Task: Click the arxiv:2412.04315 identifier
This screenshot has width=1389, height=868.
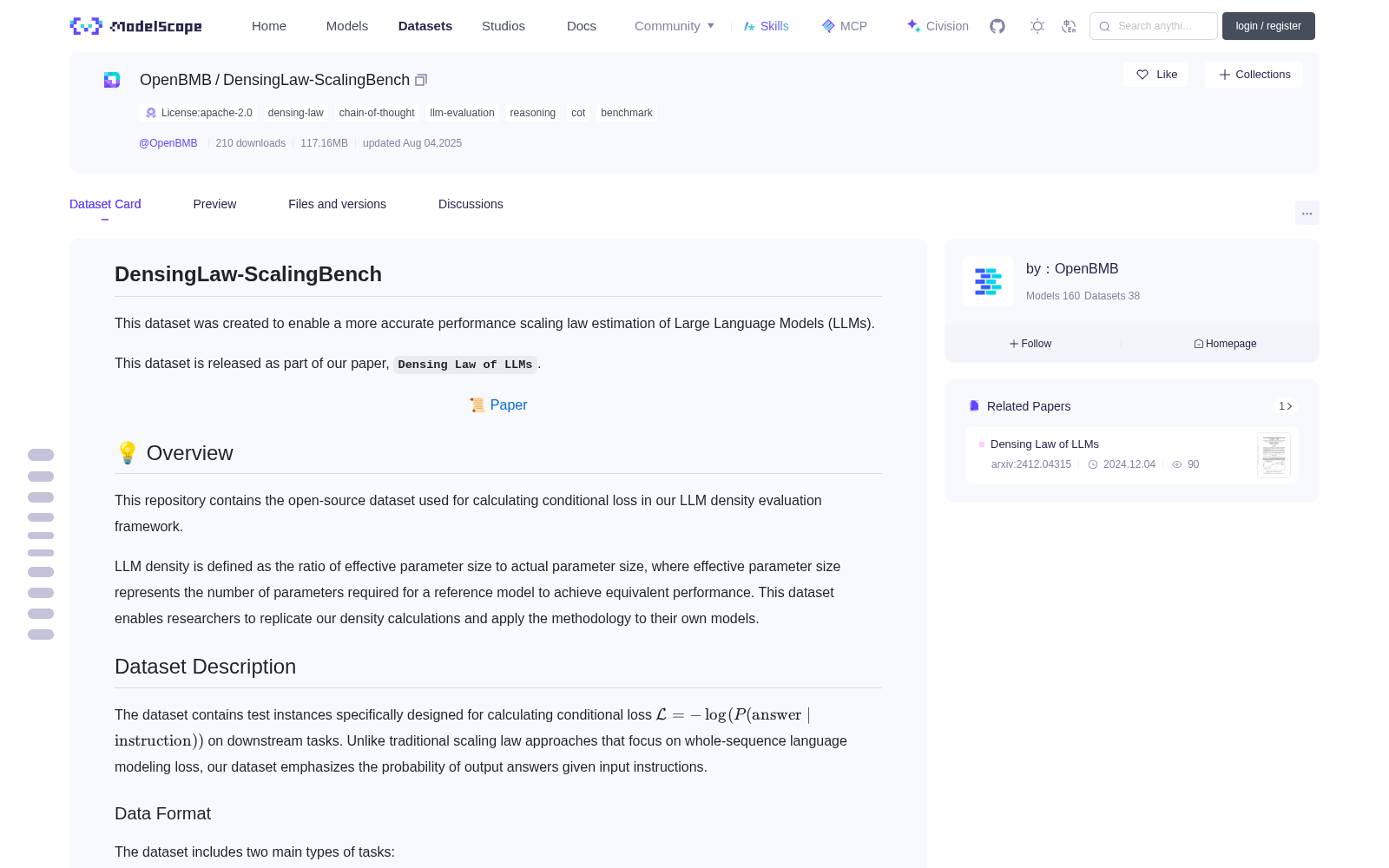Action: coord(1031,464)
